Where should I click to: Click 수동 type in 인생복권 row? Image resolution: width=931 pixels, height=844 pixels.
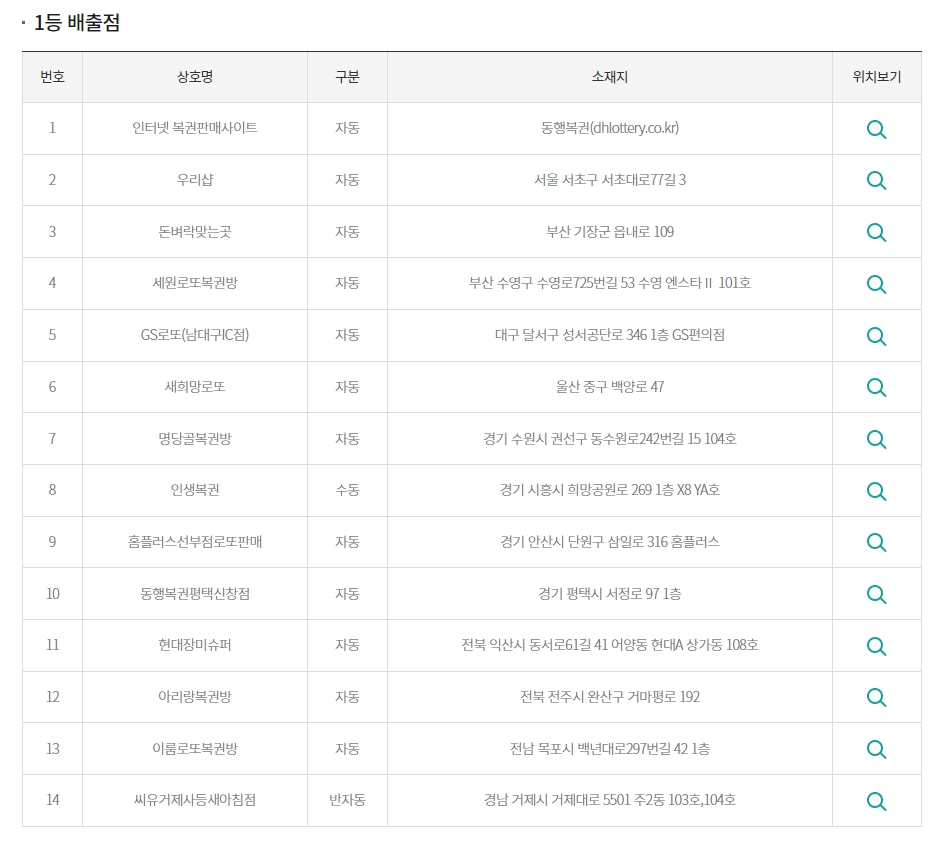click(347, 489)
